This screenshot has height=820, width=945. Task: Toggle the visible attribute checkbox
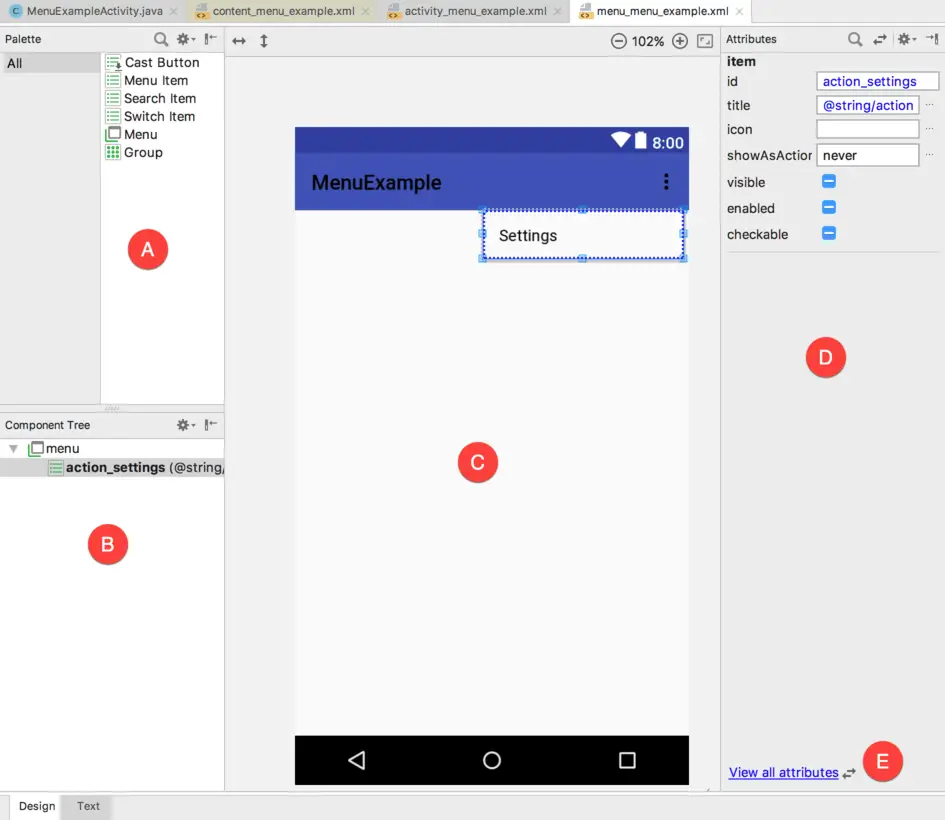point(828,182)
